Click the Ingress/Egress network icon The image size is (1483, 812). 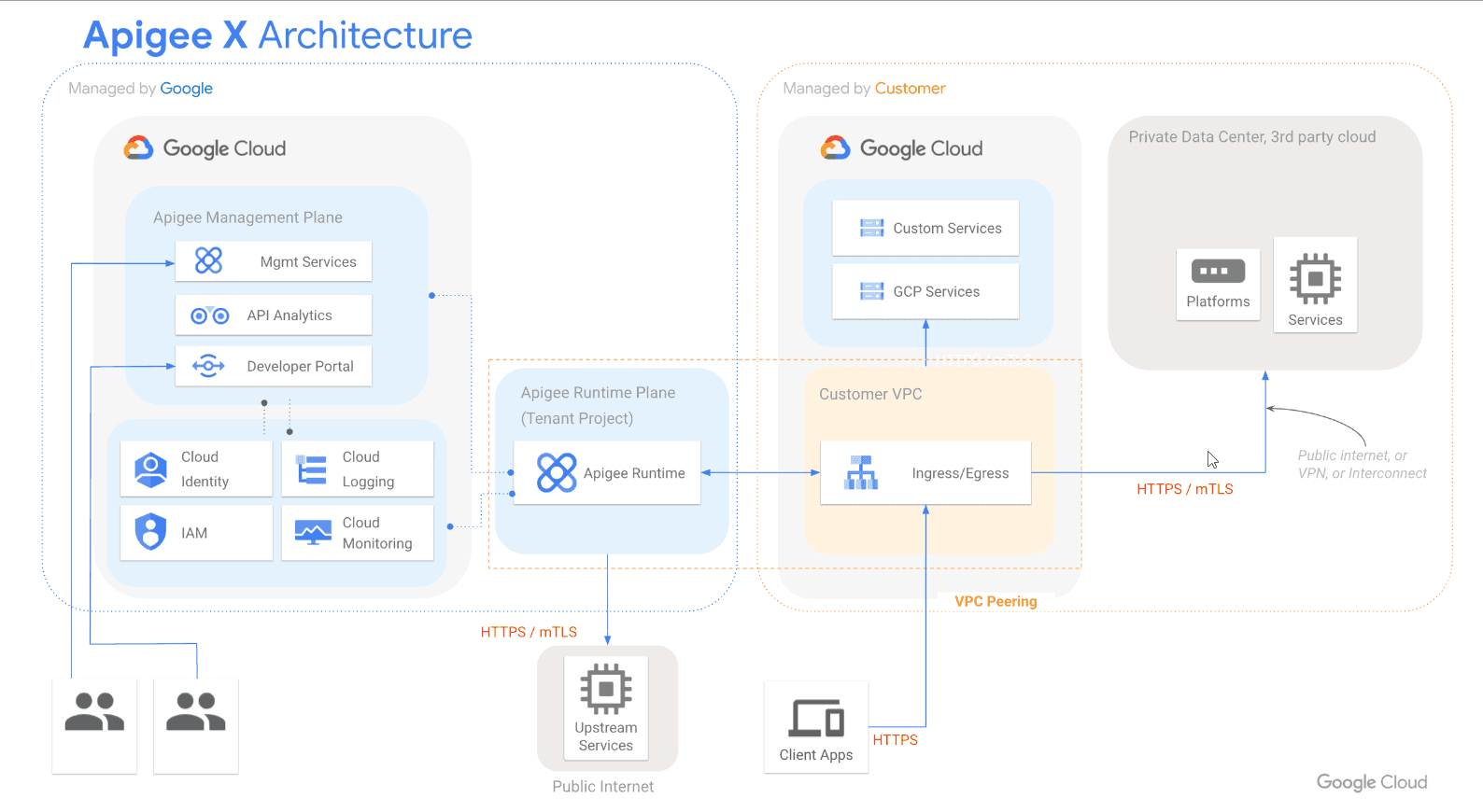(x=861, y=472)
